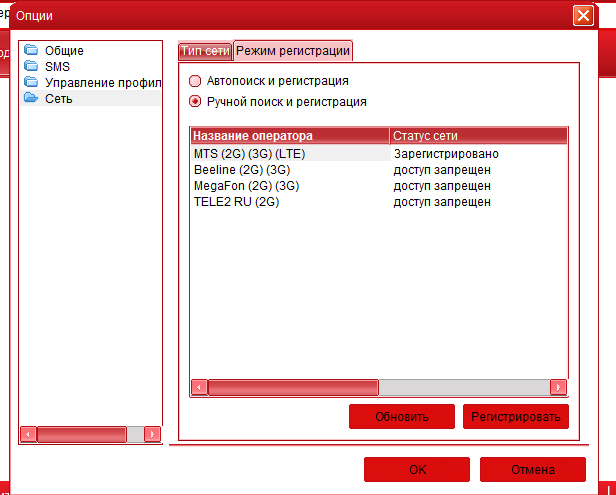Click the Отмена button
This screenshot has width=616, height=495.
(x=533, y=469)
